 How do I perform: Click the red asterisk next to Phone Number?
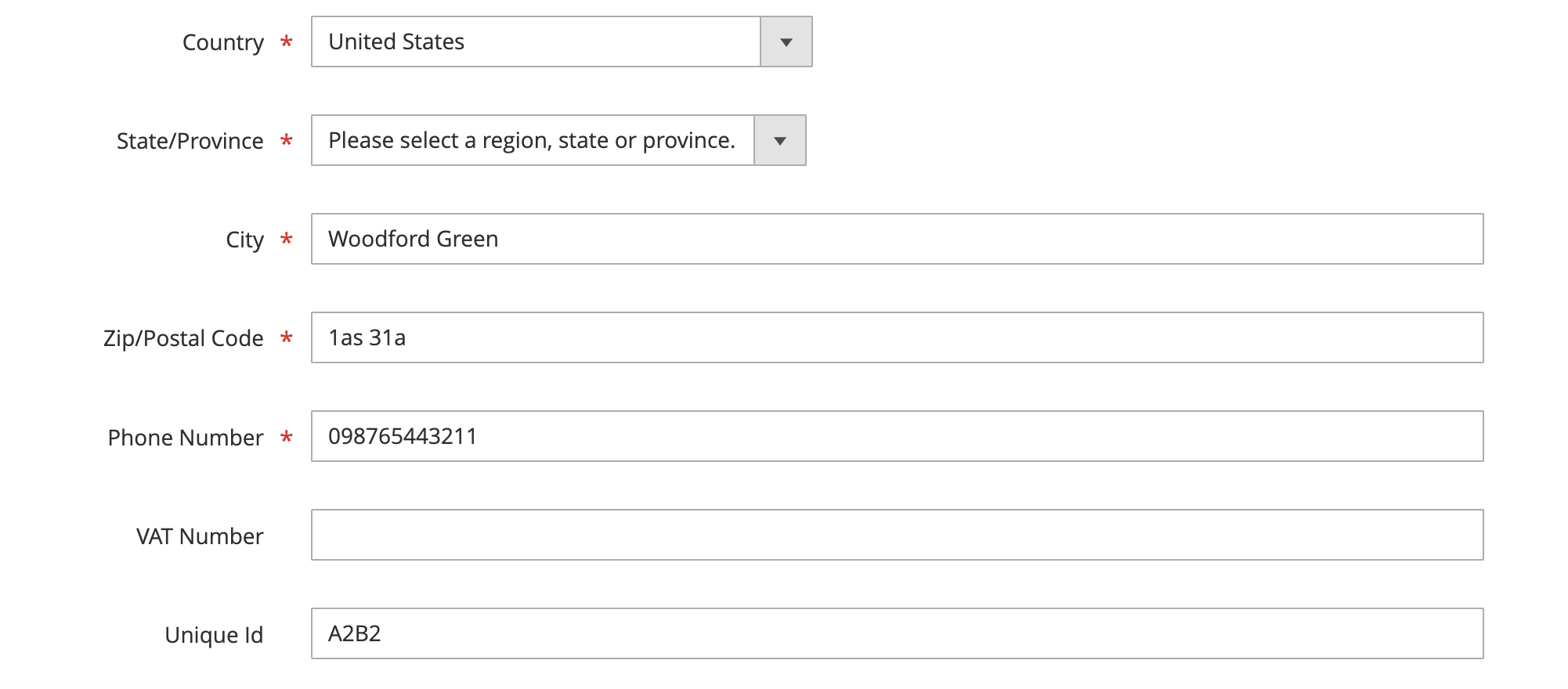click(x=287, y=436)
